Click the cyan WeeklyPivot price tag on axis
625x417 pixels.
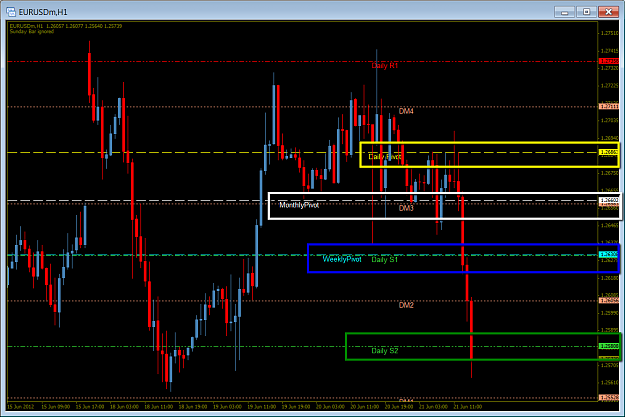[x=609, y=254]
